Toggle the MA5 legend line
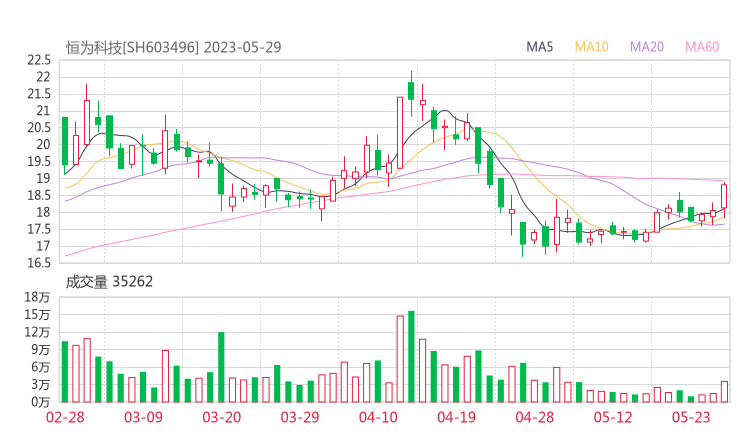Screen dimensions: 740x440 pyautogui.click(x=540, y=47)
